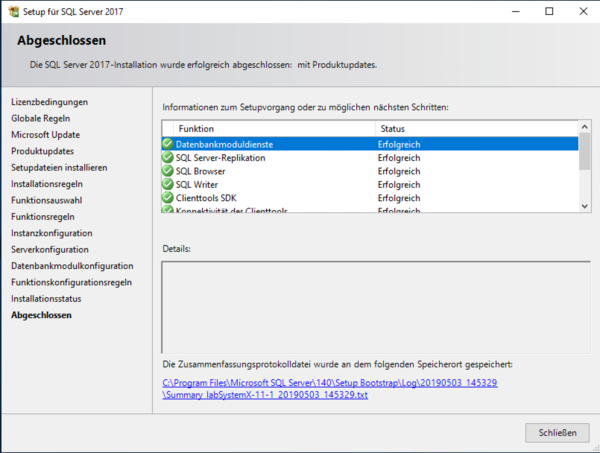Click the feature list scrollbar thumb
Image resolution: width=600 pixels, height=453 pixels.
[584, 151]
